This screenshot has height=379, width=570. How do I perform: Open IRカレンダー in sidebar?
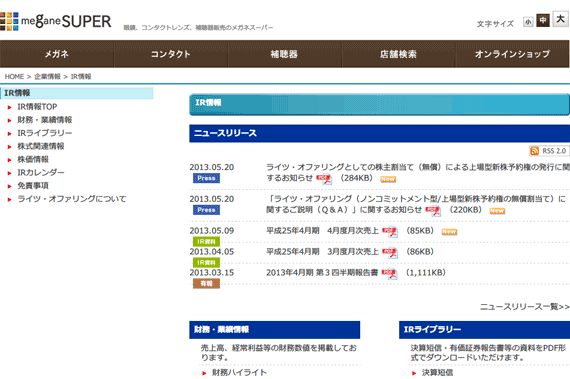pos(41,172)
